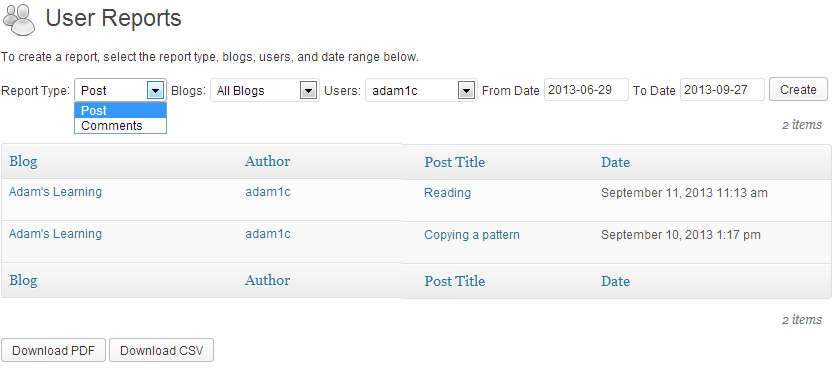Sort by Blog column header

23,162
